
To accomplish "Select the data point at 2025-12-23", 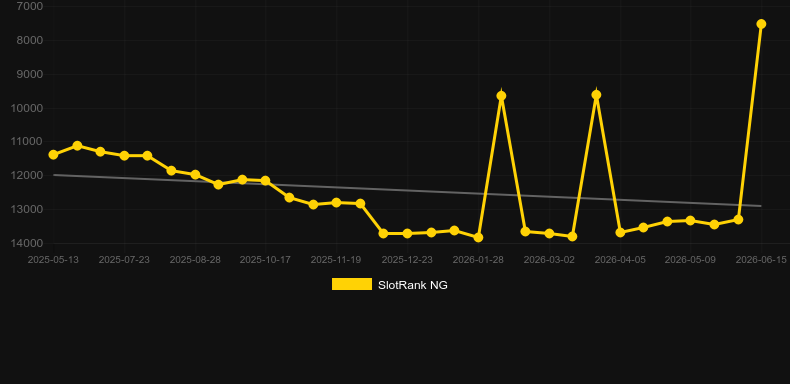I will click(x=407, y=233).
